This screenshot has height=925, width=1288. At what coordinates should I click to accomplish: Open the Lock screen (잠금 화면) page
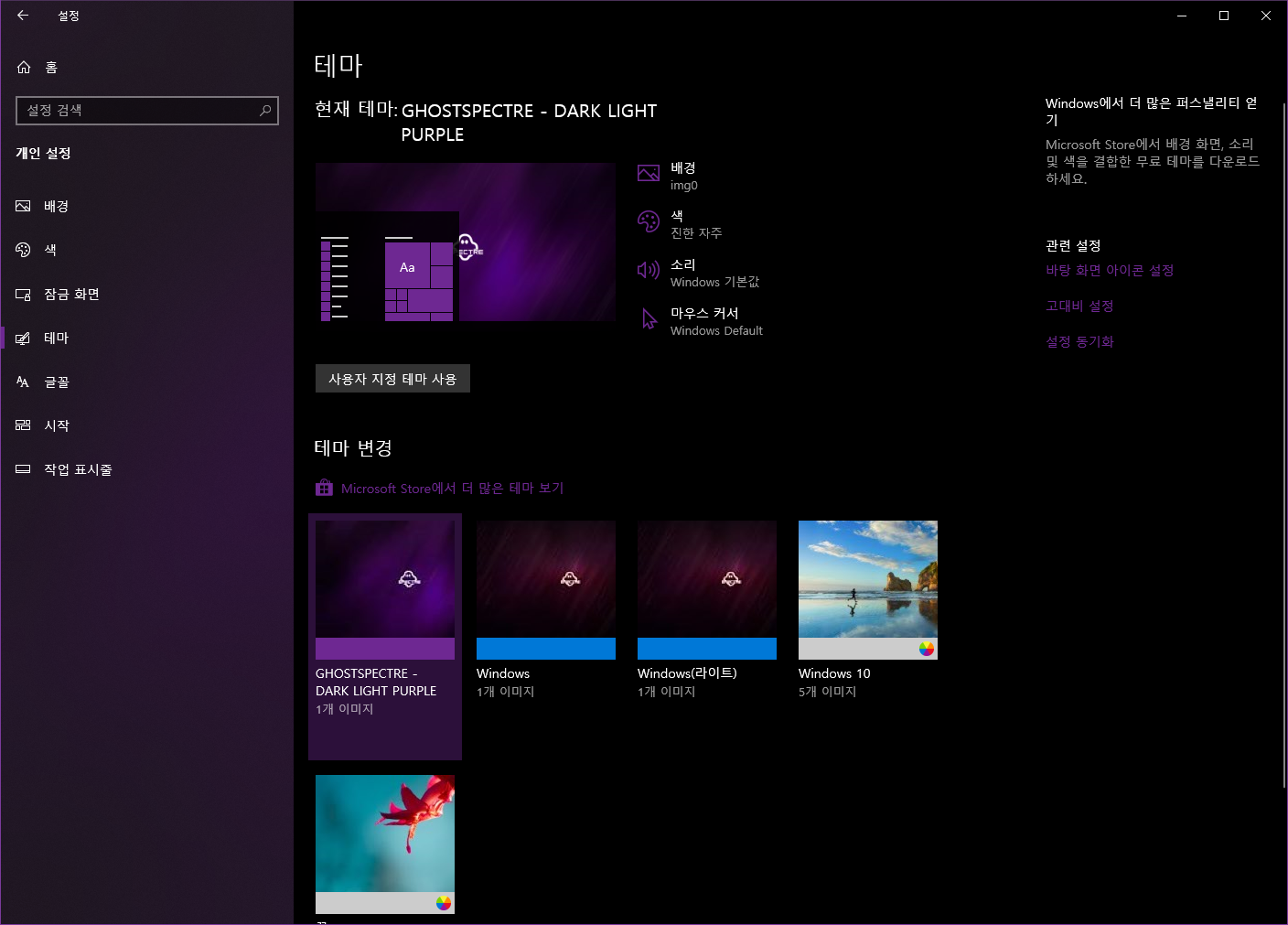[146, 294]
